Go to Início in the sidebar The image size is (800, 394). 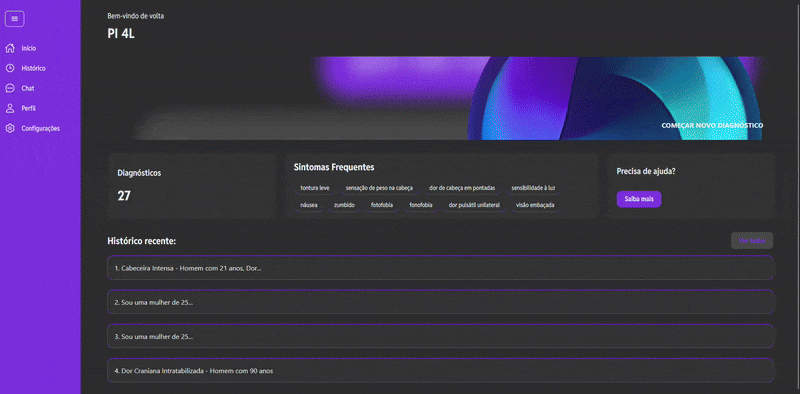(x=29, y=48)
